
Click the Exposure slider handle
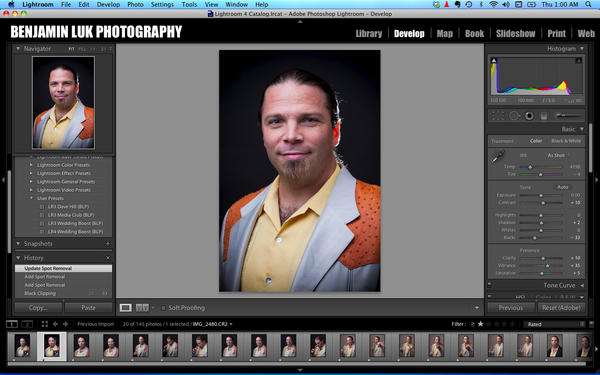pos(541,195)
